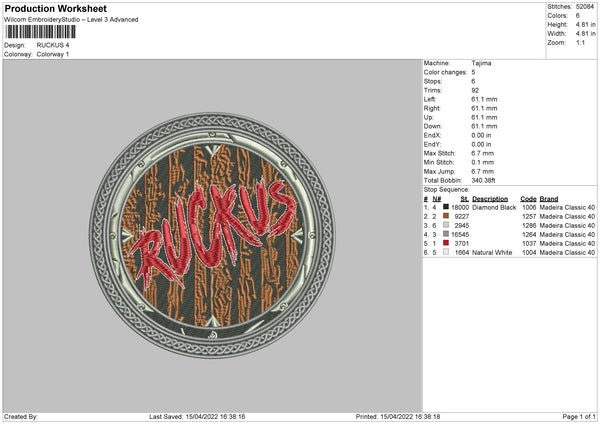The image size is (600, 424).
Task: Click the N# column header
Action: [x=435, y=198]
